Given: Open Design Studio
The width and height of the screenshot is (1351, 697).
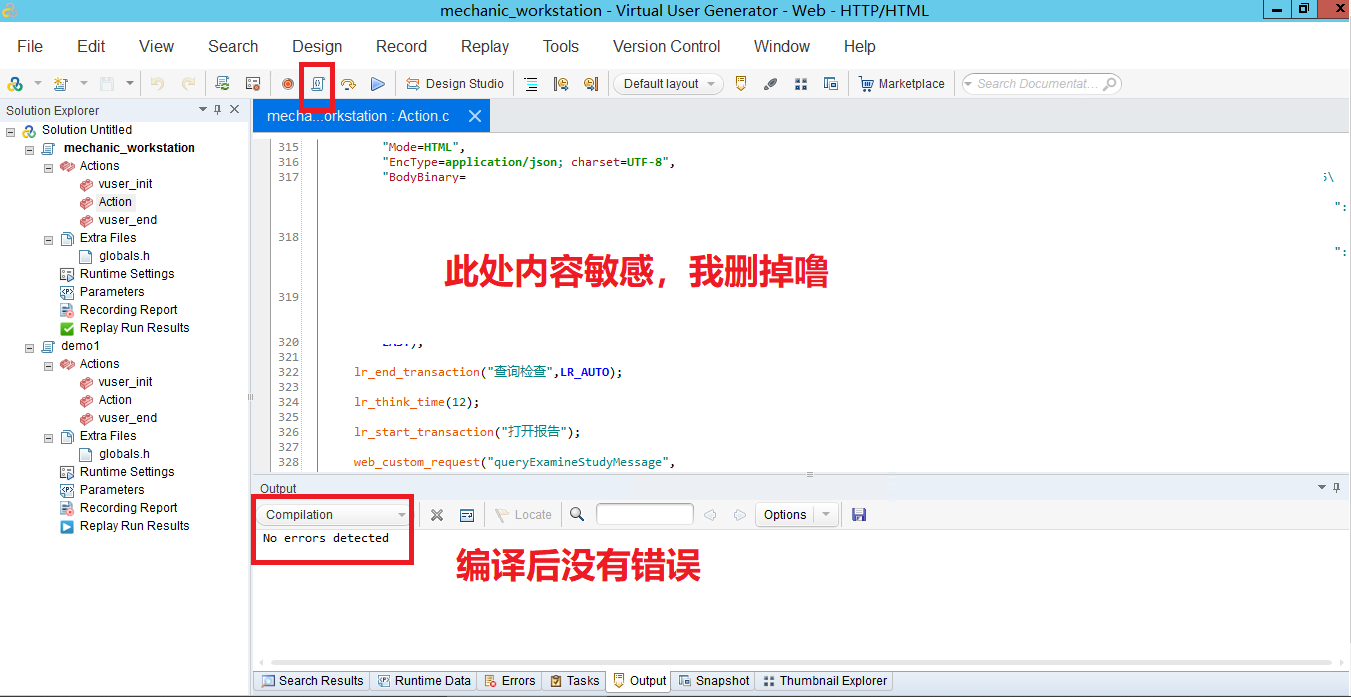Looking at the screenshot, I should point(454,84).
